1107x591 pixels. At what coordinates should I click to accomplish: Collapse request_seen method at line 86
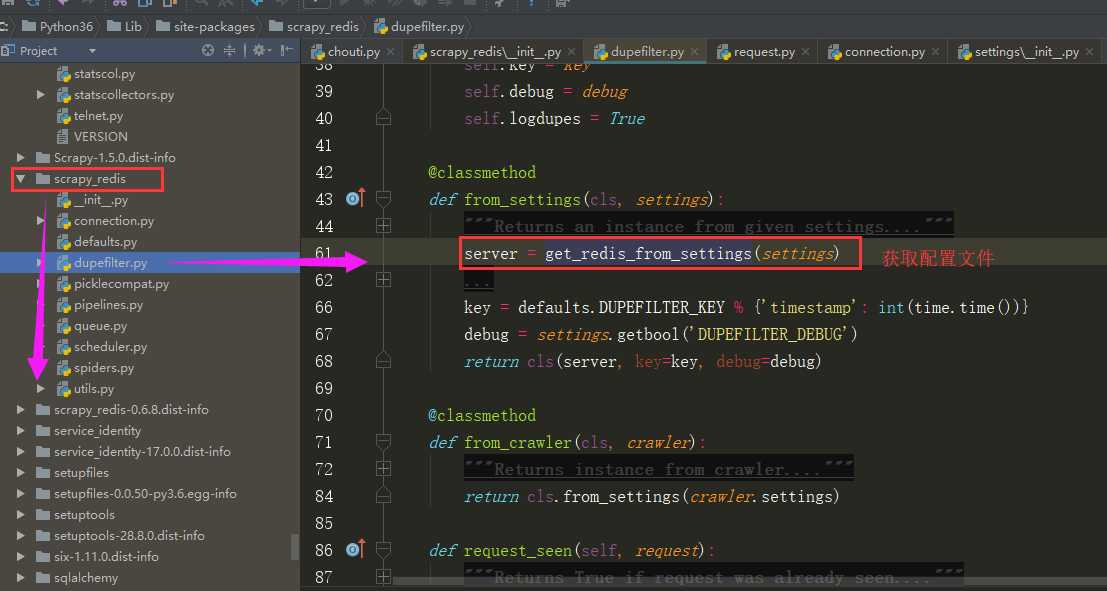383,549
